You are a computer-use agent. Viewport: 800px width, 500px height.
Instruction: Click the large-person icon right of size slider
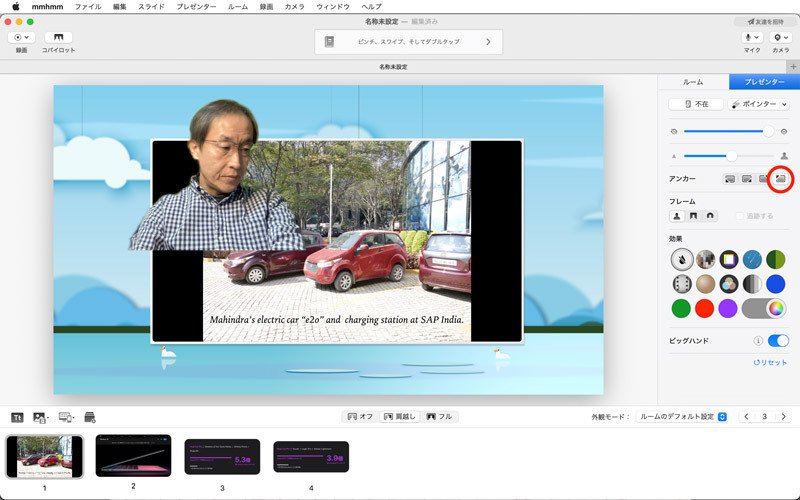pos(784,156)
